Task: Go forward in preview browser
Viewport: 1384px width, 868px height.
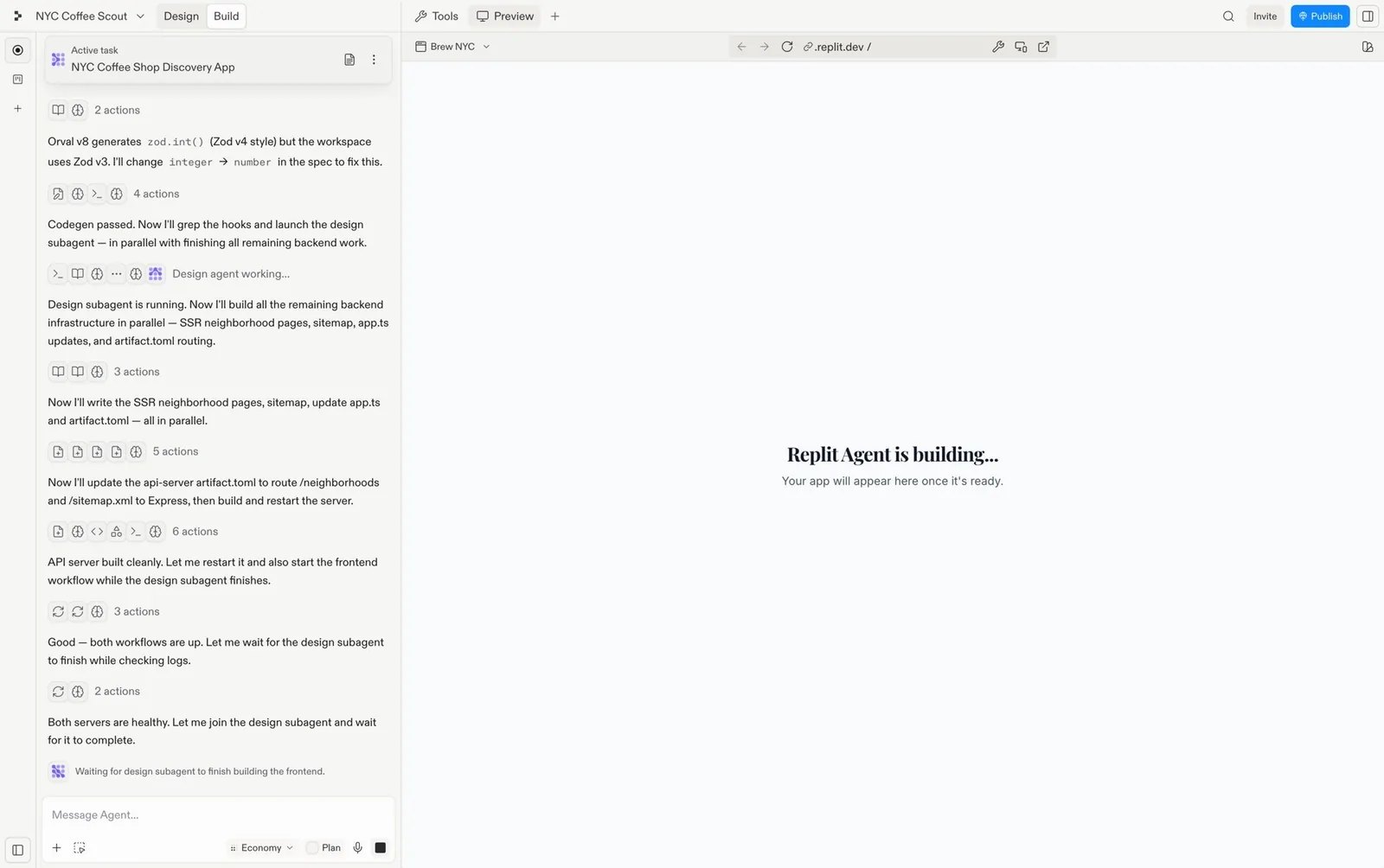Action: (x=764, y=47)
